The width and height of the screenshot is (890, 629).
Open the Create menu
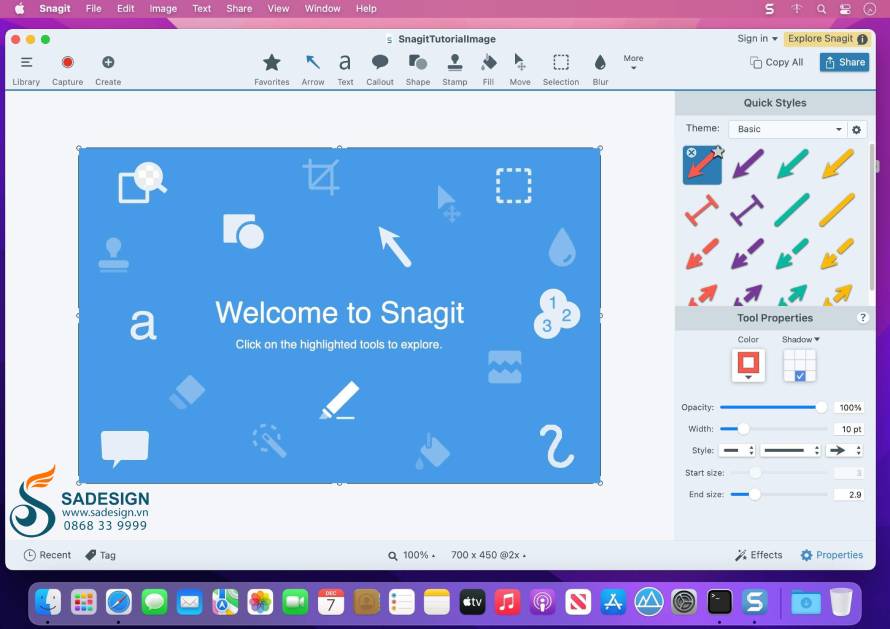[x=108, y=70]
